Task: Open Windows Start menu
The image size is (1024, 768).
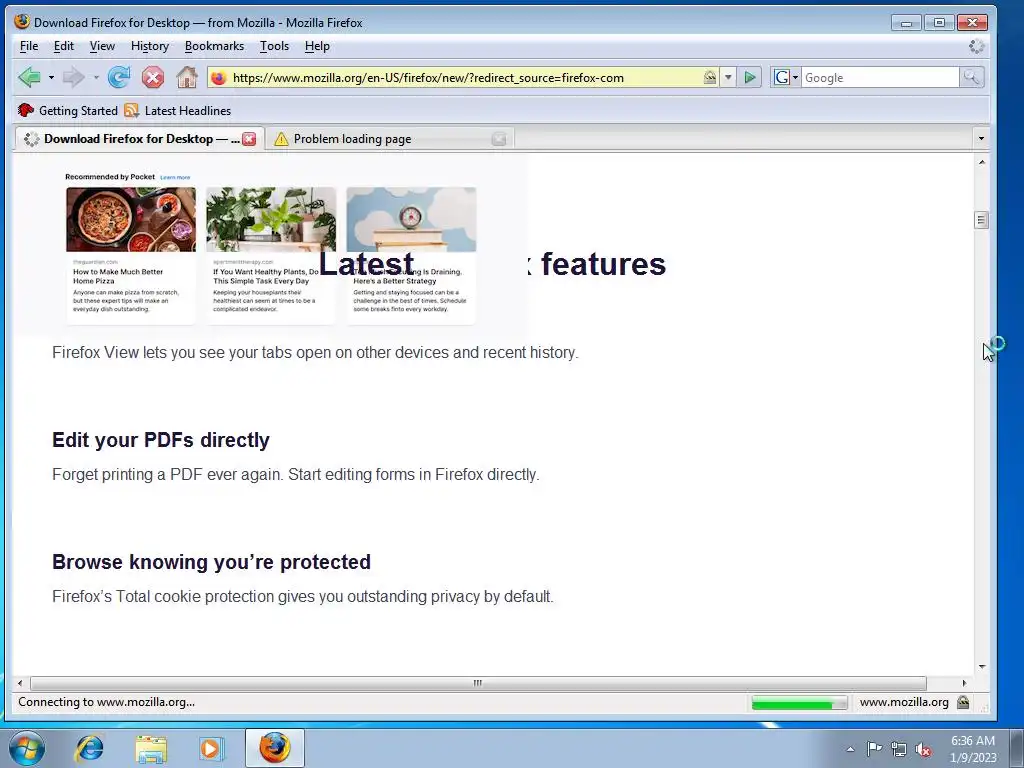Action: (27, 748)
